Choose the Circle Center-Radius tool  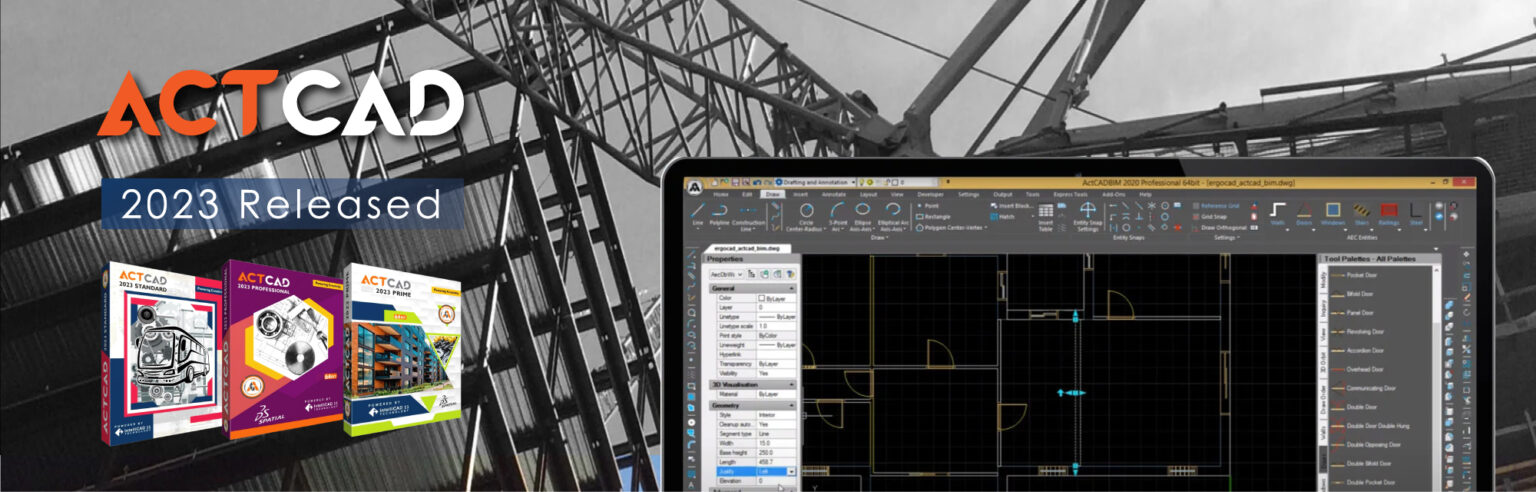pos(806,211)
